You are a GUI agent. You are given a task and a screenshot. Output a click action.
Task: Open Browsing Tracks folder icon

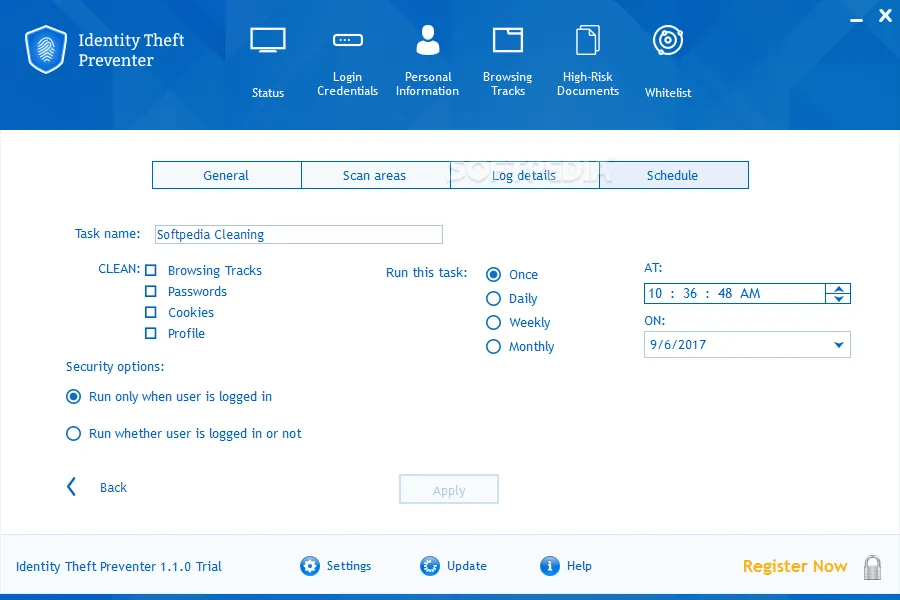click(508, 40)
